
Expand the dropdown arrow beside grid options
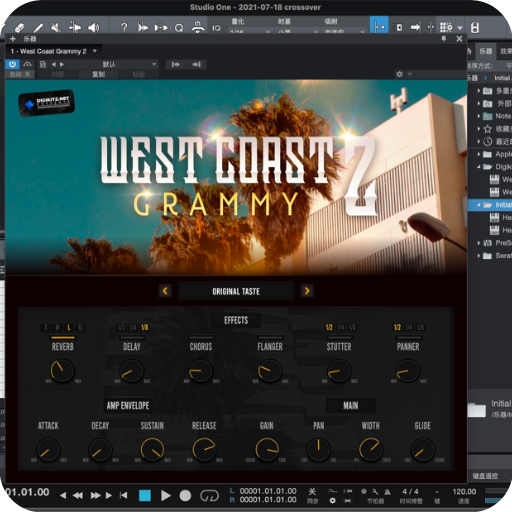(x=460, y=28)
